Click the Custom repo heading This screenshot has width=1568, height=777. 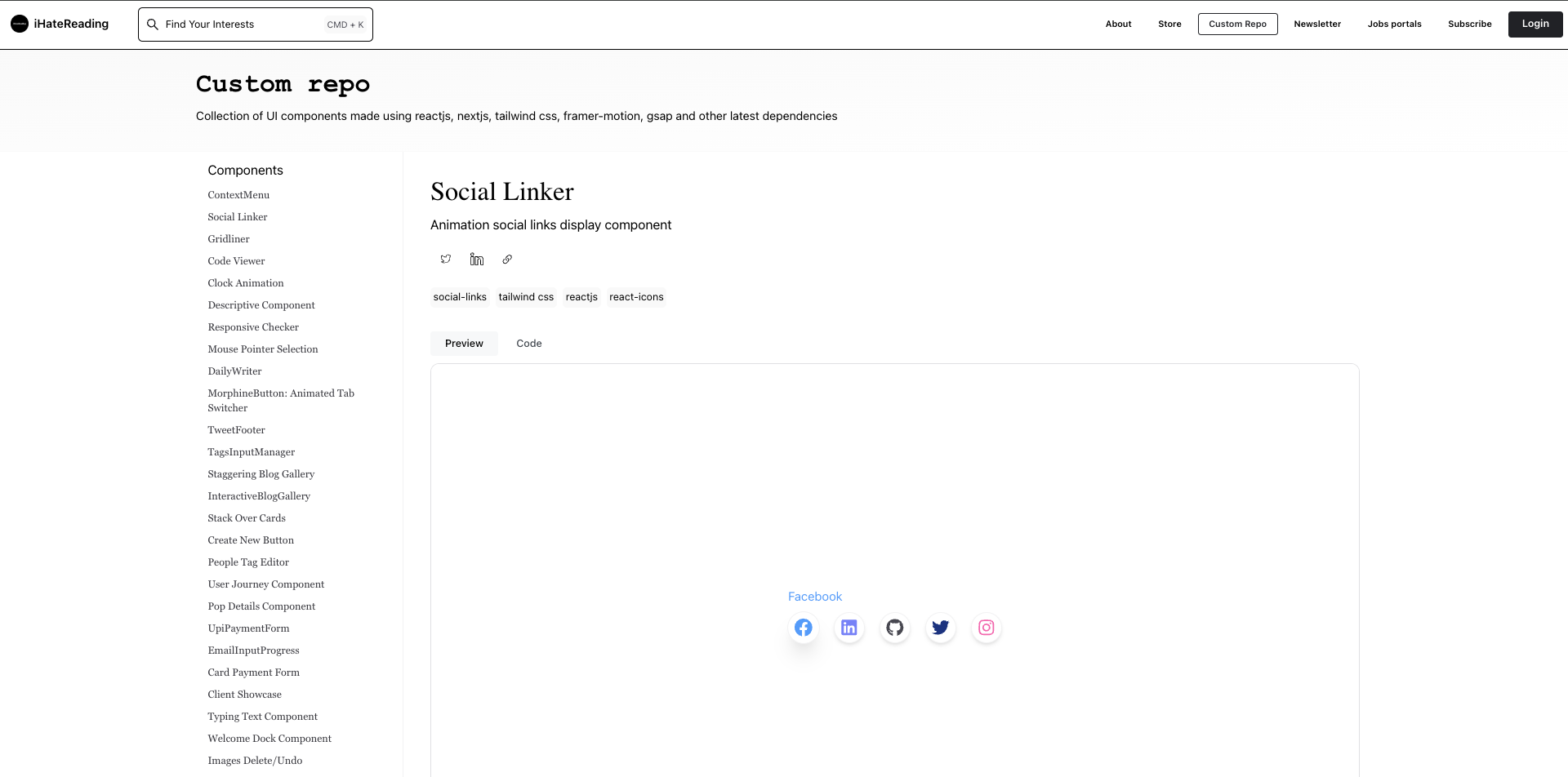[283, 84]
